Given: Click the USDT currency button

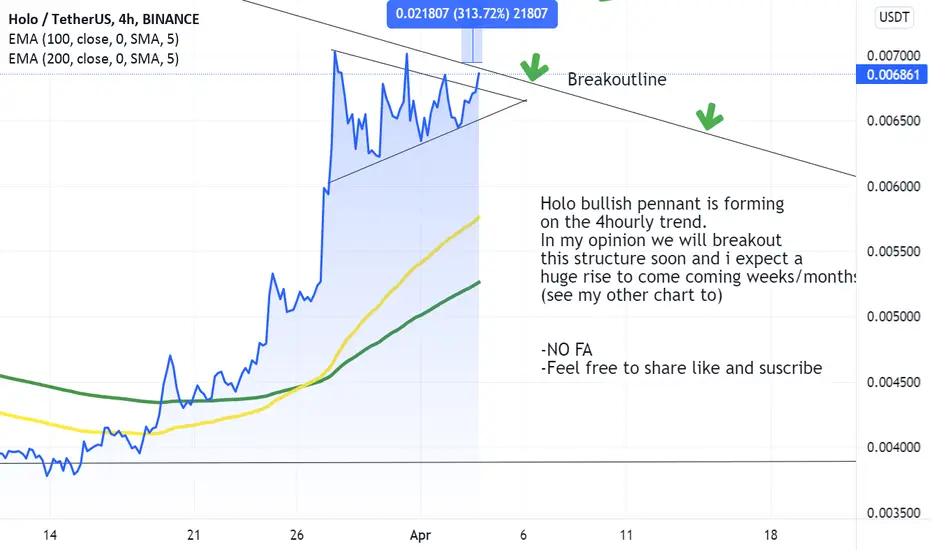Looking at the screenshot, I should pyautogui.click(x=893, y=17).
